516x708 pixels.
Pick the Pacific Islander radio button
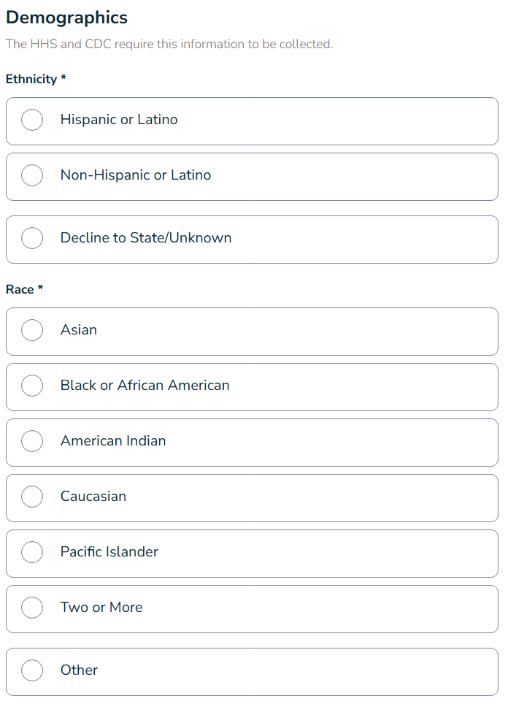(x=32, y=552)
